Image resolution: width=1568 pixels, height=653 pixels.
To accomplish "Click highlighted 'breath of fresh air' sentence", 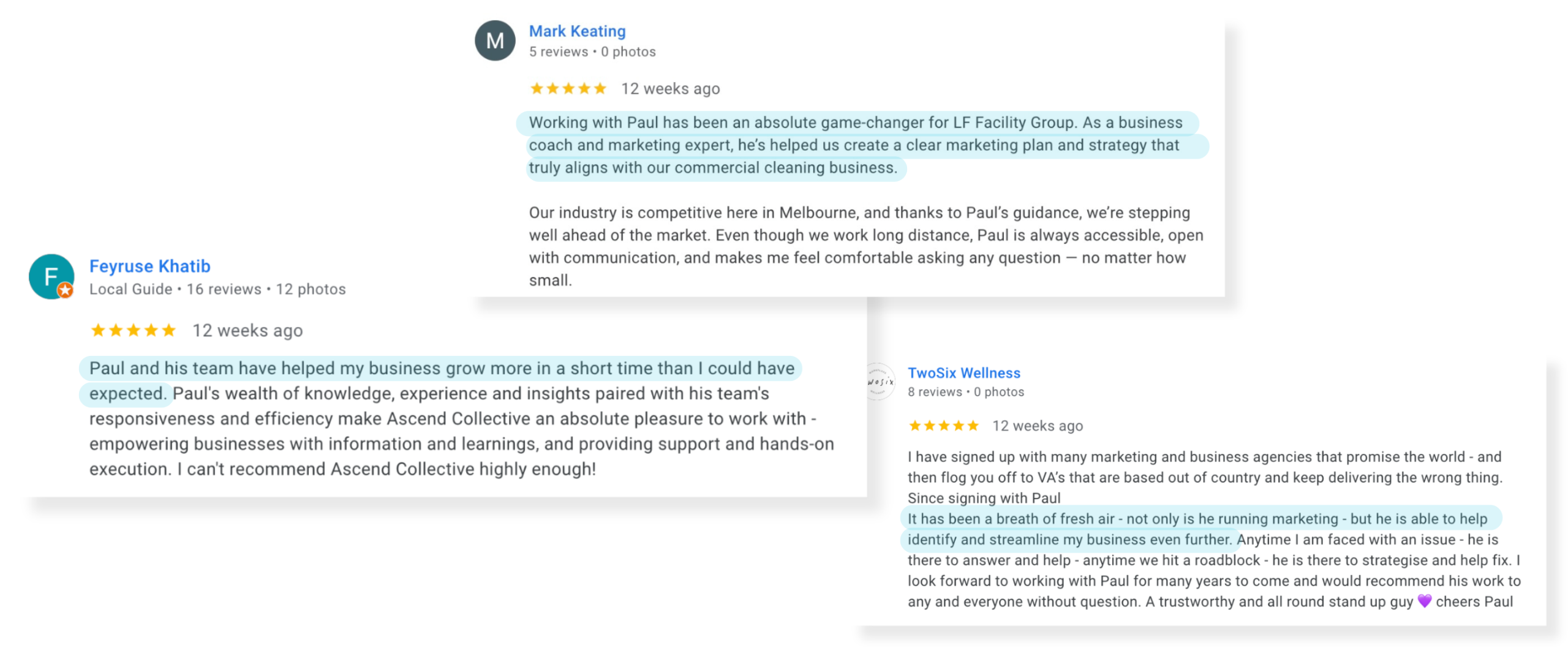I will 1196,519.
